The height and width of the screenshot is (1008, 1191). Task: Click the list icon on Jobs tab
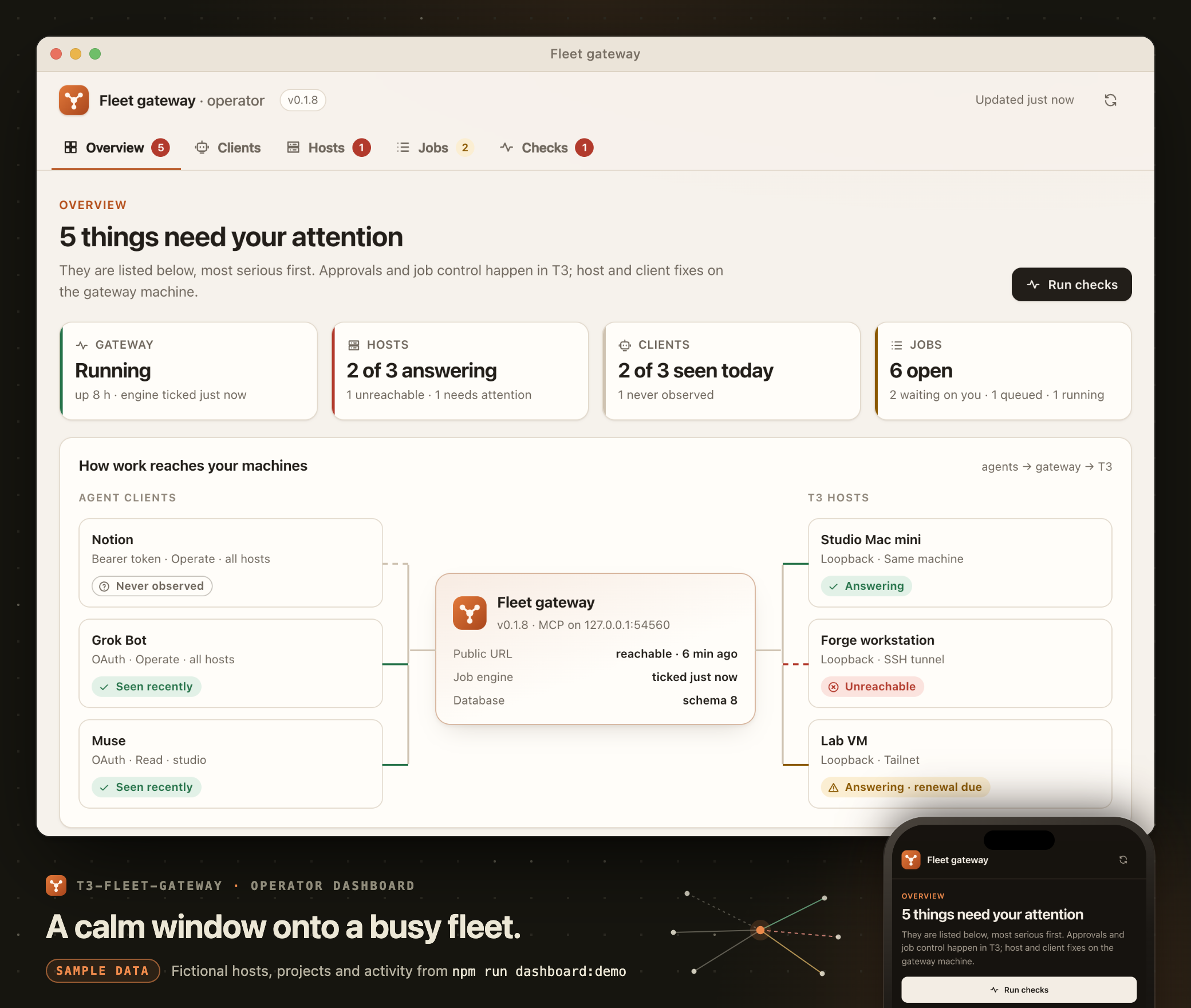click(403, 148)
